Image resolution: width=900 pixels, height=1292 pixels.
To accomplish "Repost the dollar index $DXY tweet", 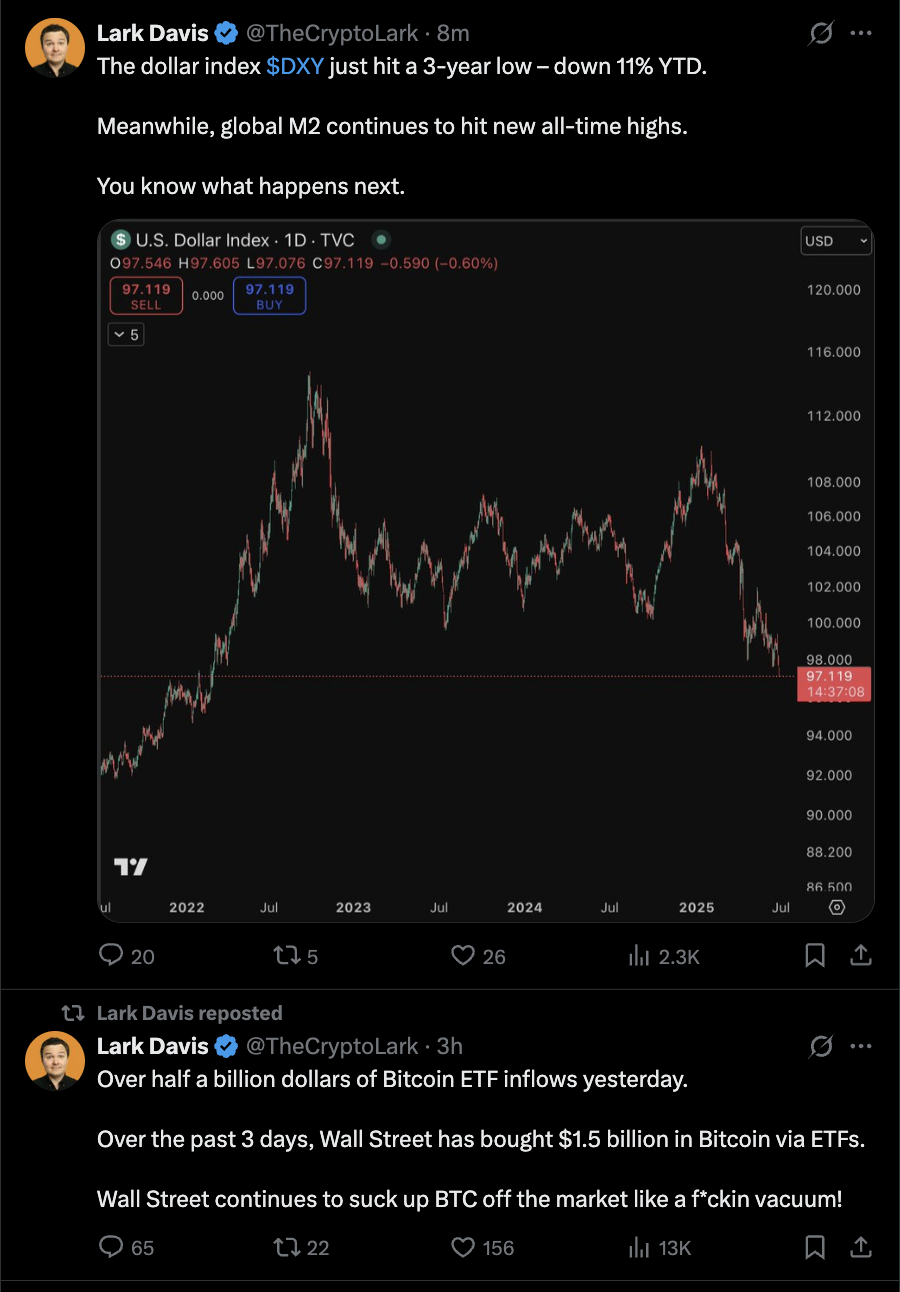I will (x=287, y=957).
